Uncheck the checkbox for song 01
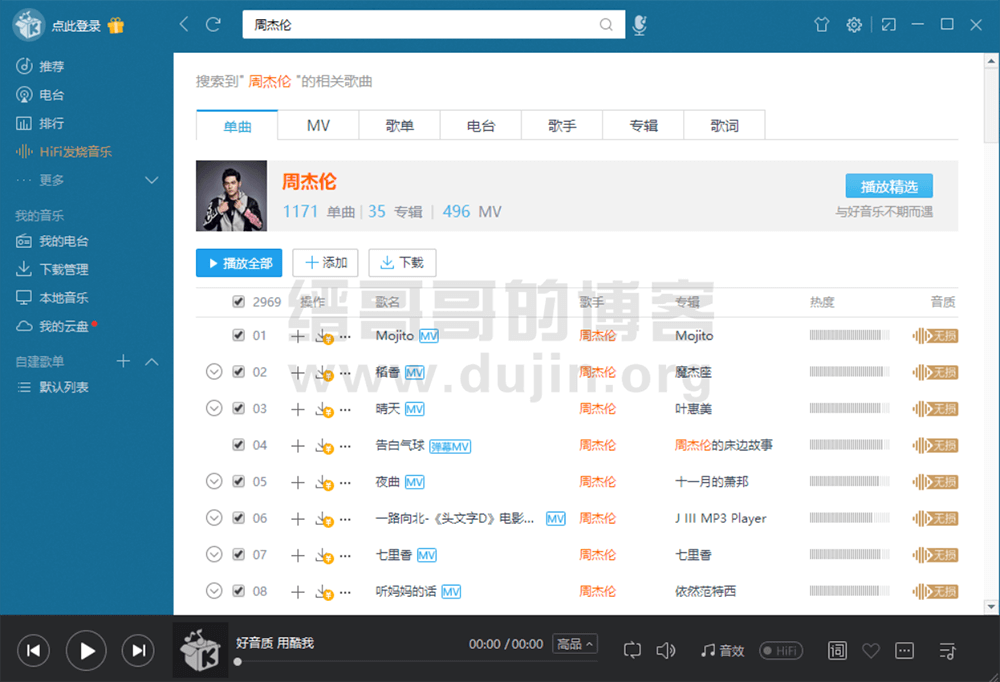1000x682 pixels. (x=239, y=335)
